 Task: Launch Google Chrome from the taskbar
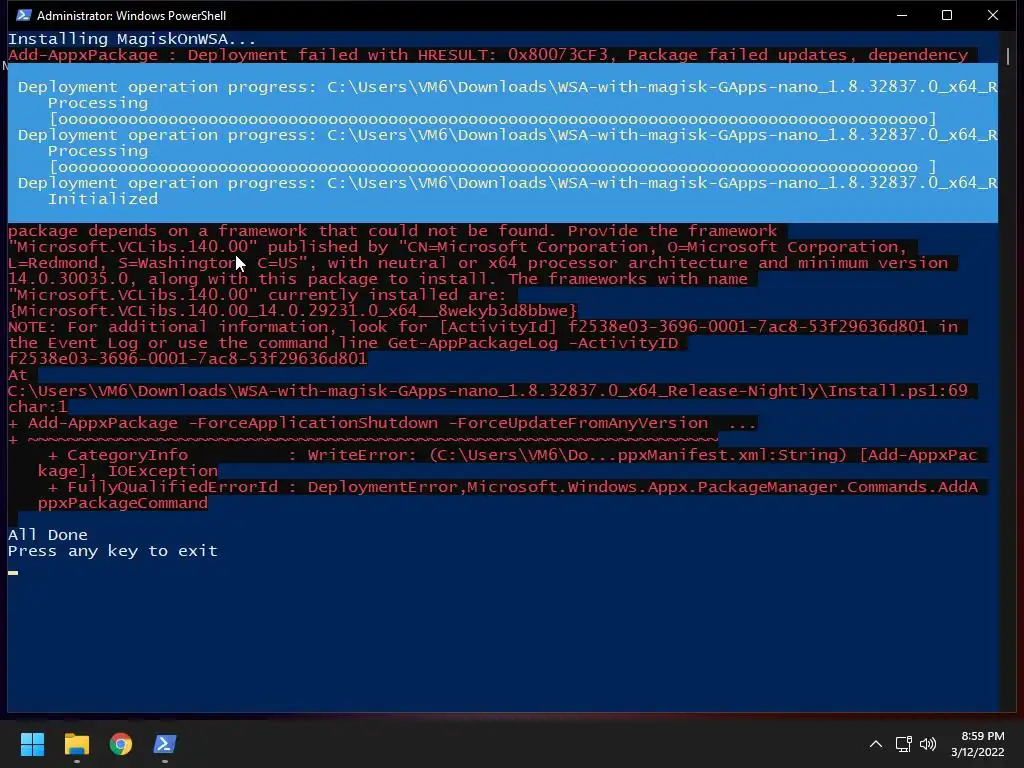coord(121,744)
